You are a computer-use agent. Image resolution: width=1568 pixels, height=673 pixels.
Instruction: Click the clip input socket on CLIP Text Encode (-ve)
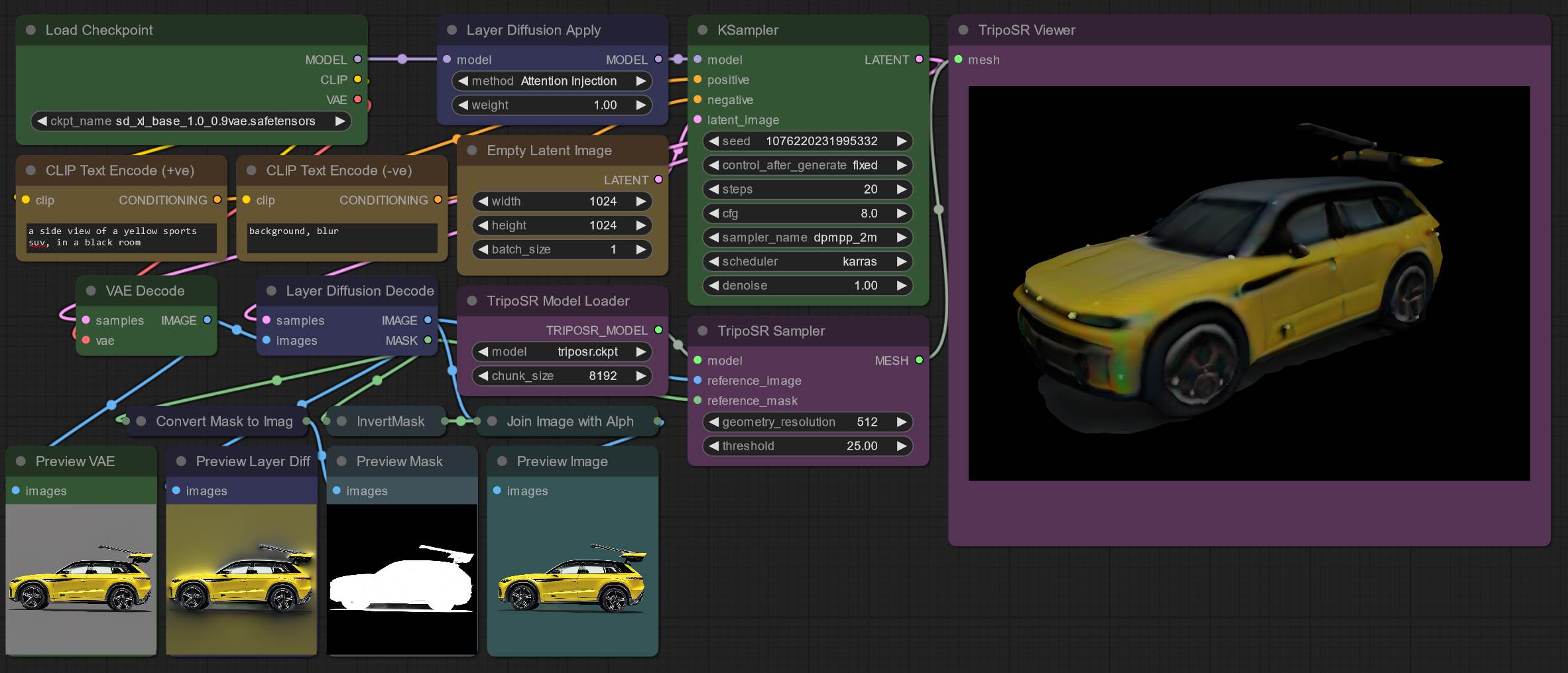(x=246, y=200)
